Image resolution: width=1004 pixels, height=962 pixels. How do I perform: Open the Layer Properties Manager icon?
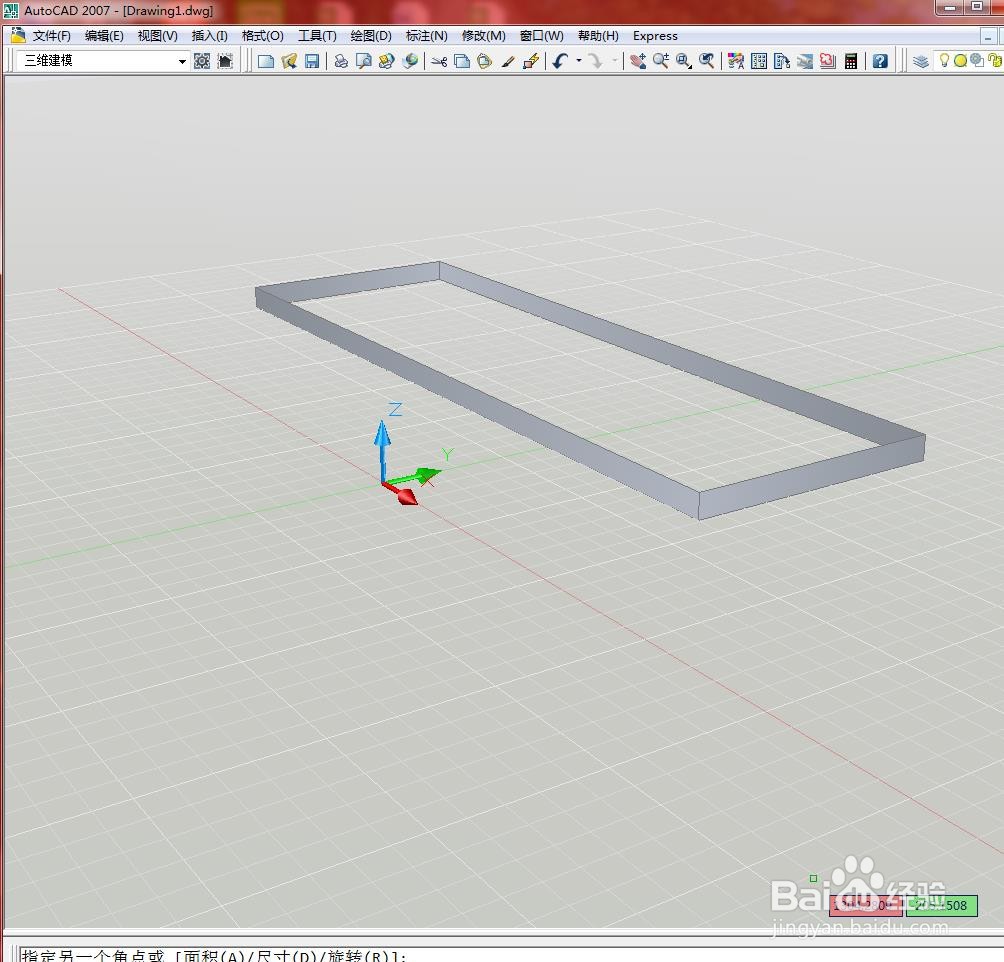(x=921, y=61)
